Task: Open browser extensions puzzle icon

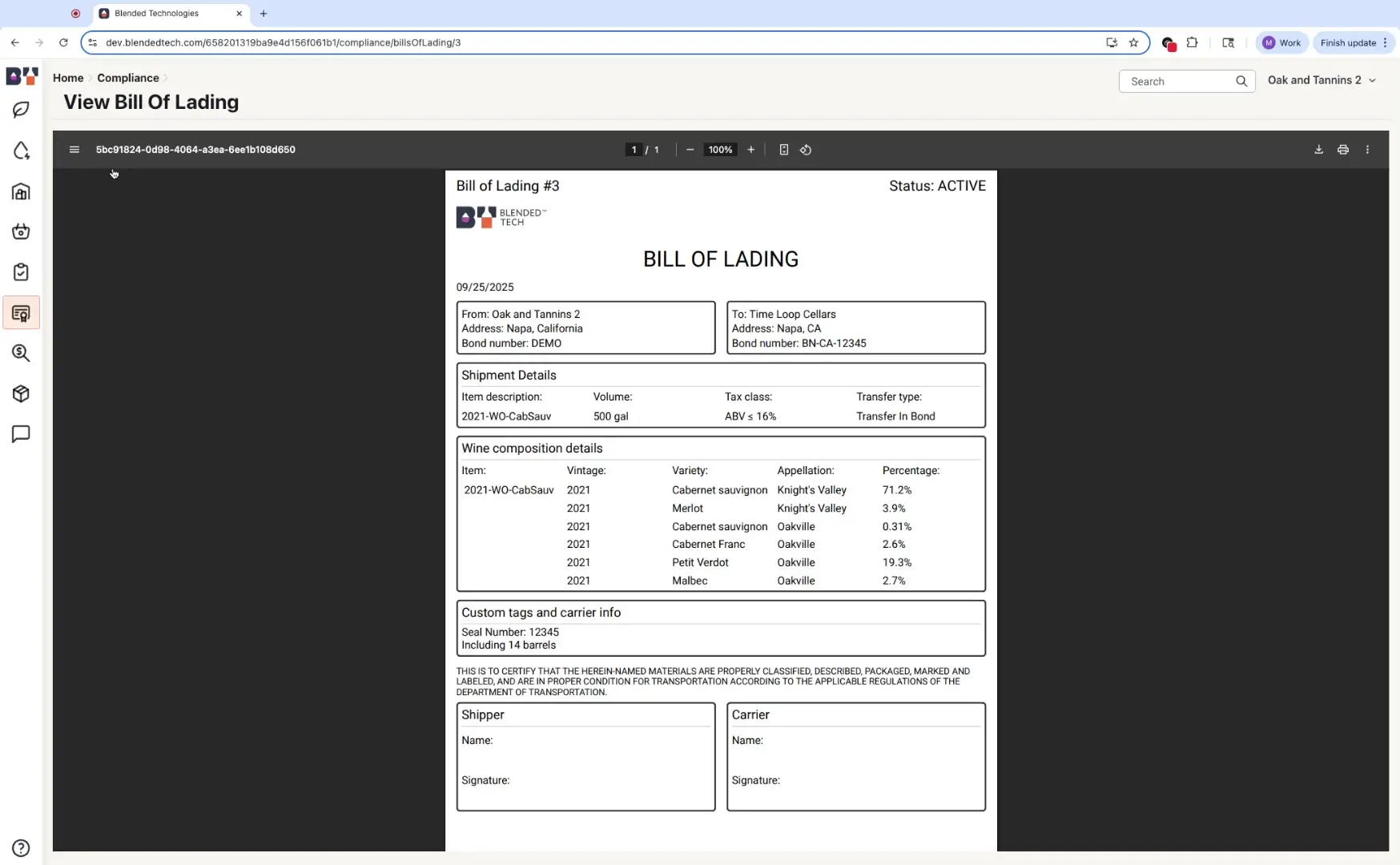Action: (1192, 42)
